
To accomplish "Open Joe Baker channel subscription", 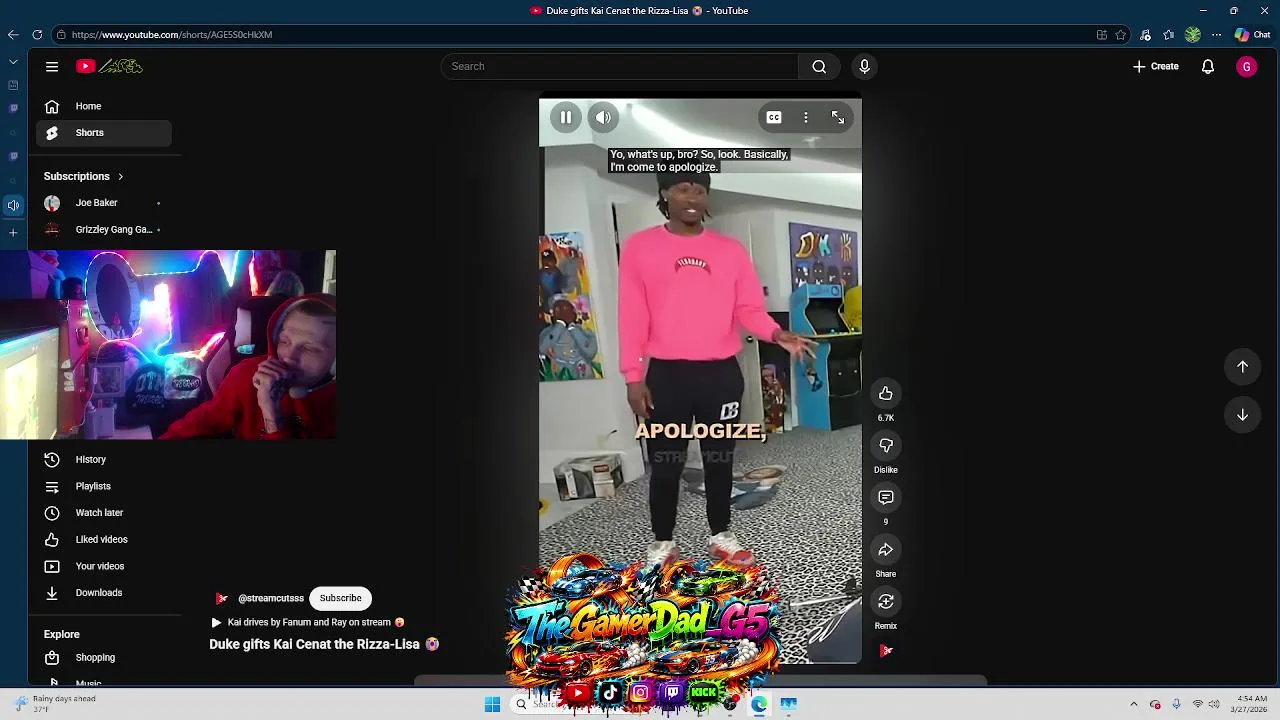I will (x=104, y=203).
